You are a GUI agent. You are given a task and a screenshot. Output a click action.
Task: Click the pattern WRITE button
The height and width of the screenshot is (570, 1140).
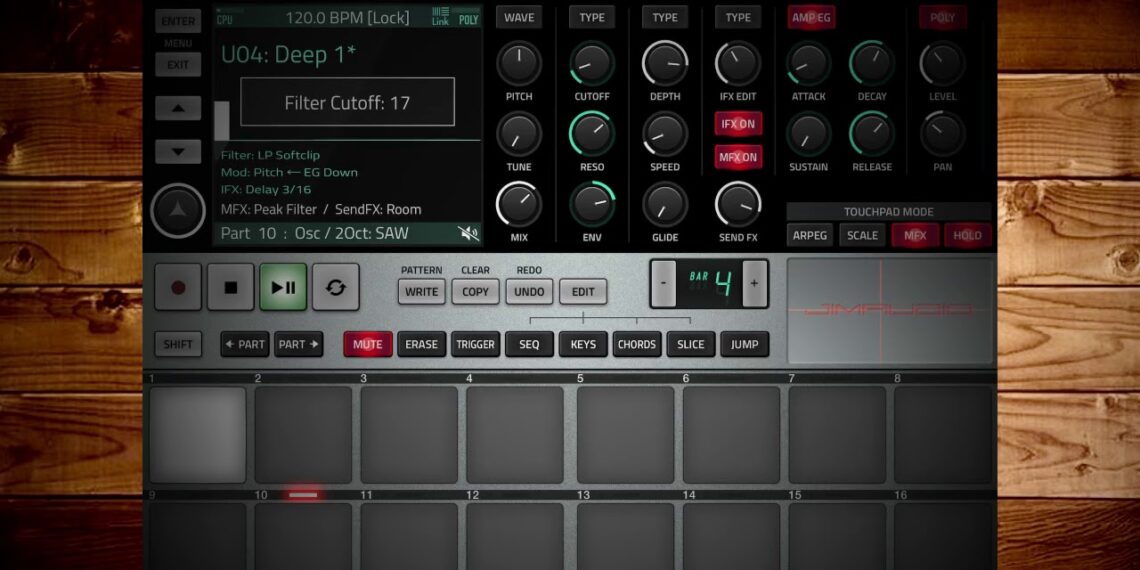[x=421, y=292]
